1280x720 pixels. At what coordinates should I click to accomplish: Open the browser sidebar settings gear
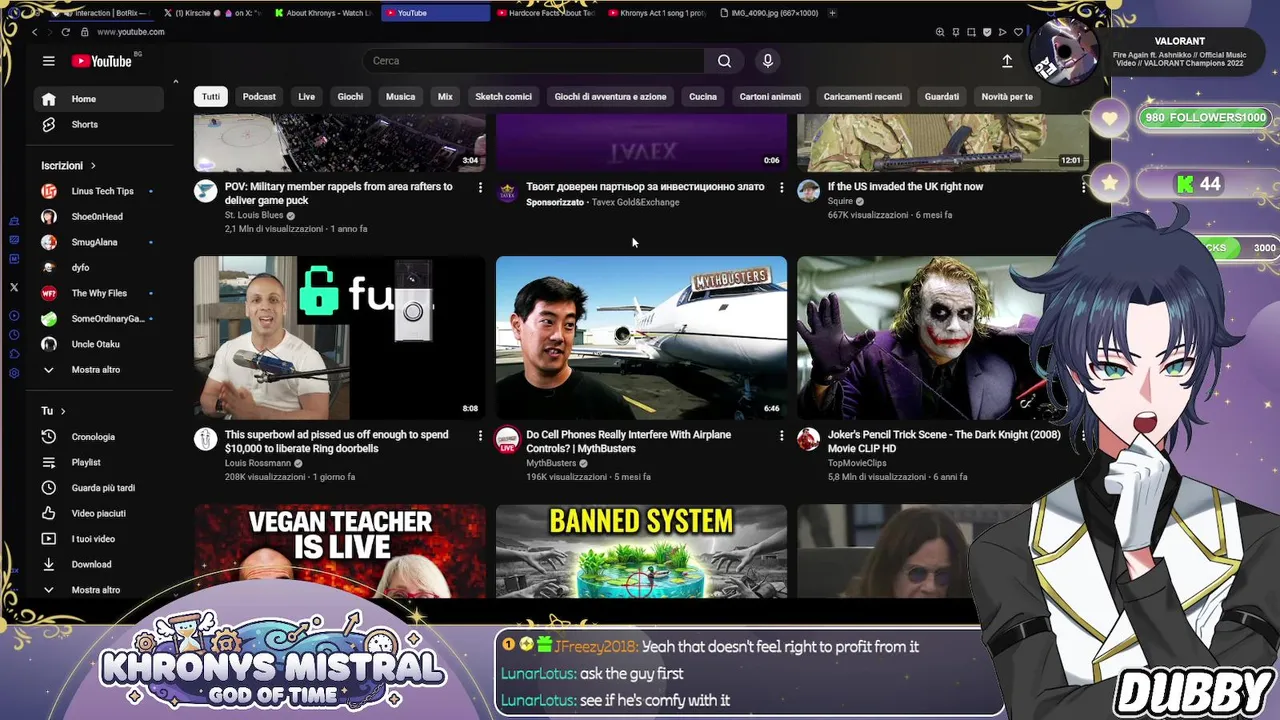pos(14,373)
